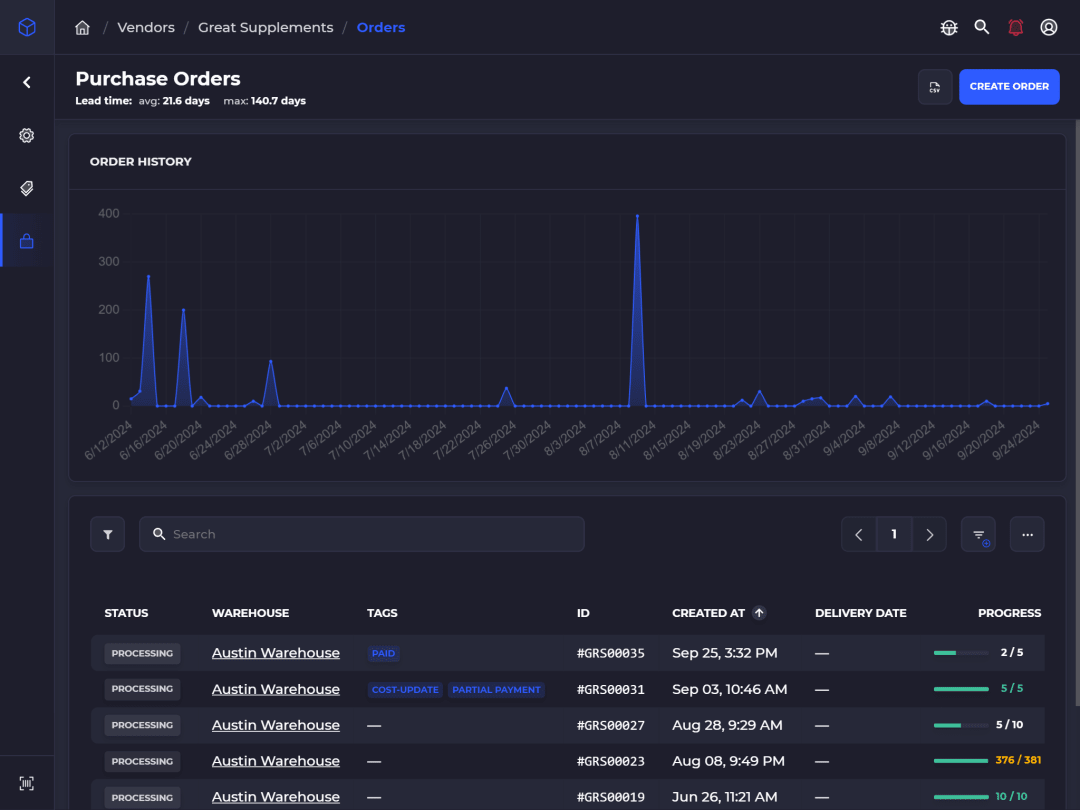Click date Sep 25, 3:32 PM
This screenshot has height=810, width=1080.
(725, 653)
